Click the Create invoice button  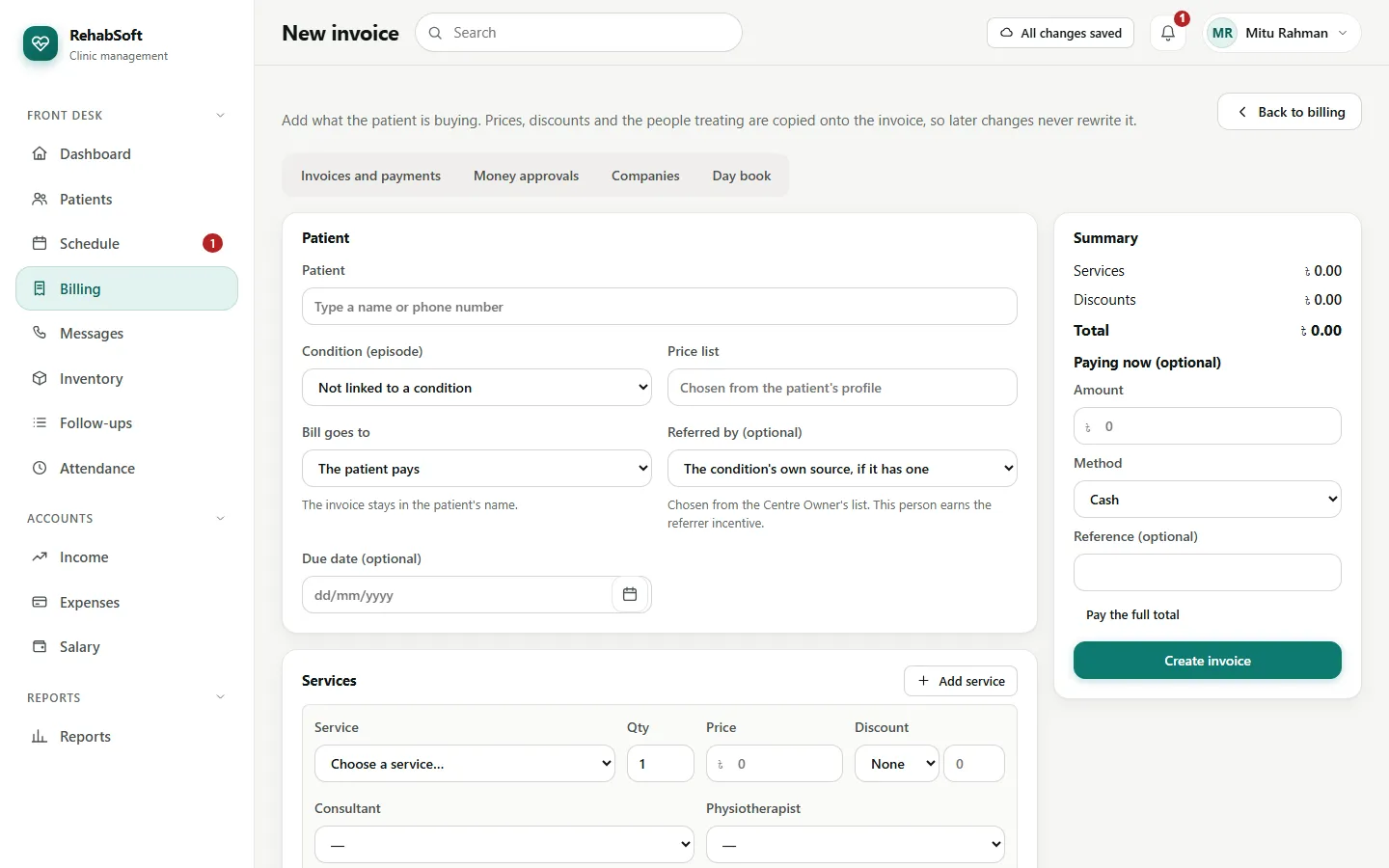tap(1208, 661)
